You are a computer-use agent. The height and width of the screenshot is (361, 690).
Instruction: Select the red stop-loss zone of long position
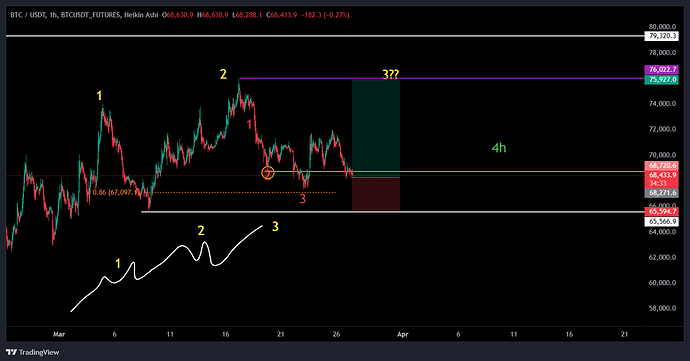click(376, 194)
